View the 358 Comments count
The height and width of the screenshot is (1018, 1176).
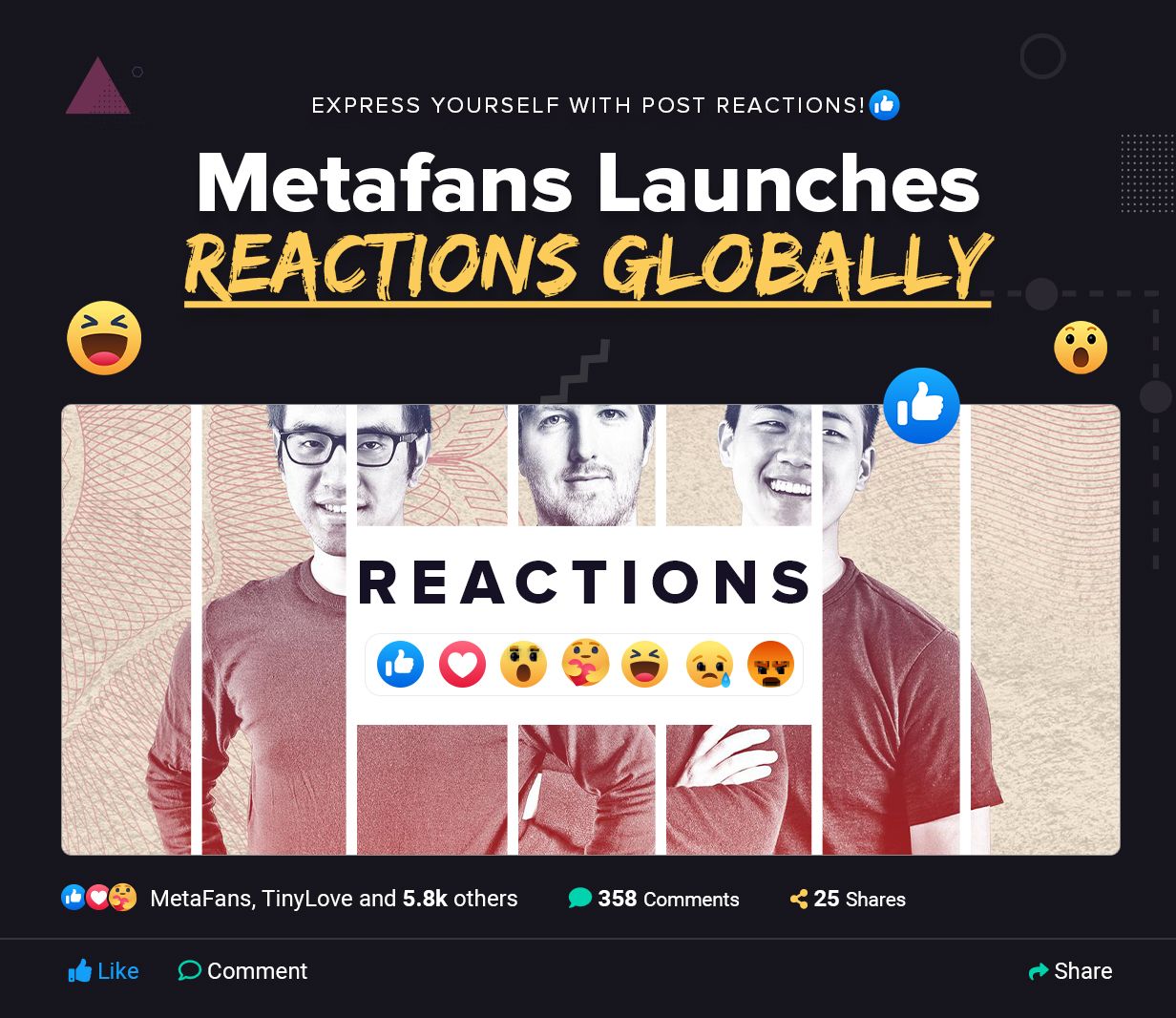pos(654,899)
